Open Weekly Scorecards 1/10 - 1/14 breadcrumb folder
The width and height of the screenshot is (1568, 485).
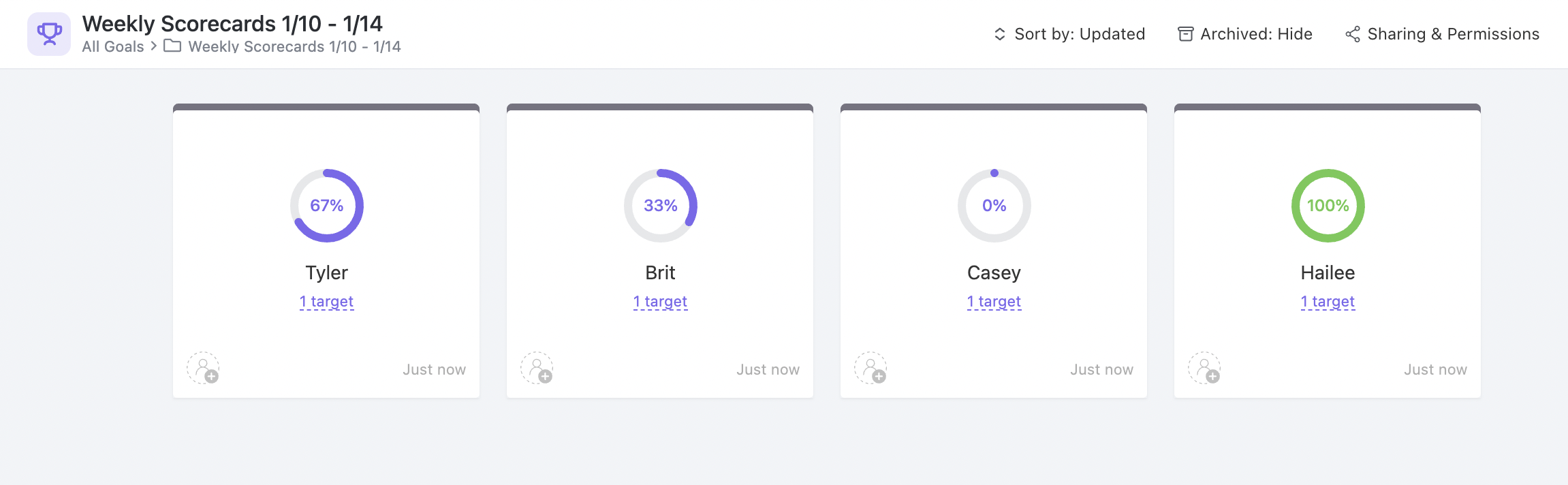[294, 46]
